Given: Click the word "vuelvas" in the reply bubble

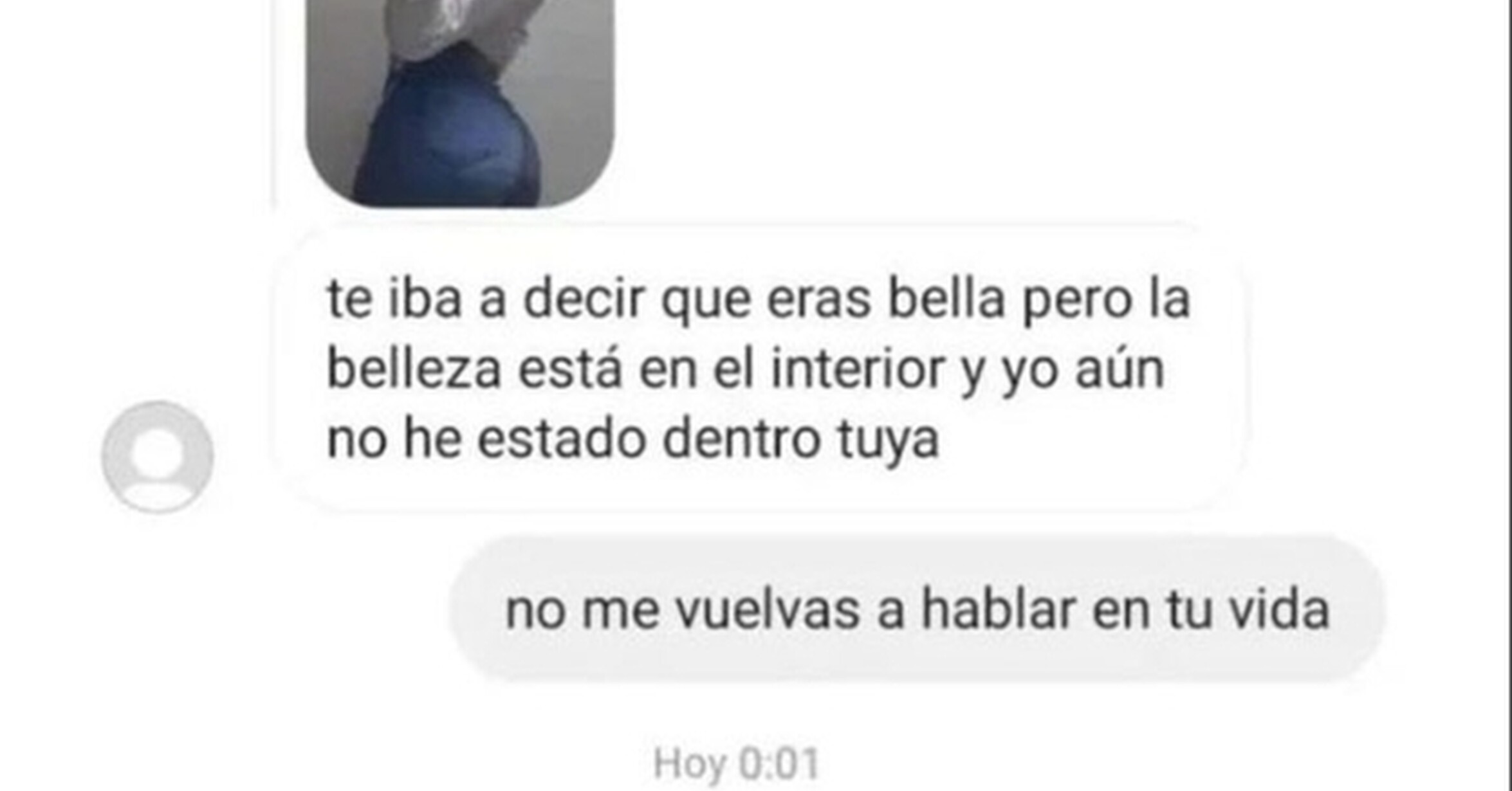Looking at the screenshot, I should (x=768, y=610).
